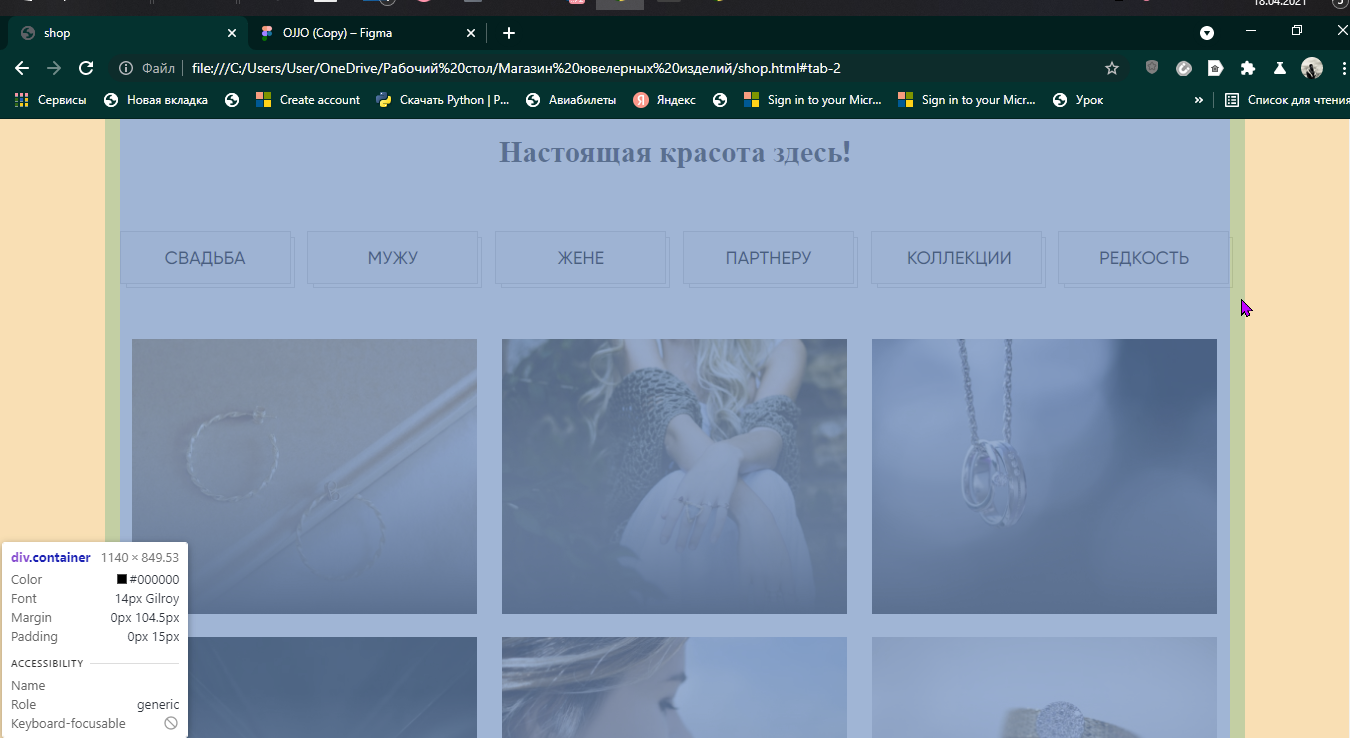Open the profile avatar menu

(x=1312, y=68)
